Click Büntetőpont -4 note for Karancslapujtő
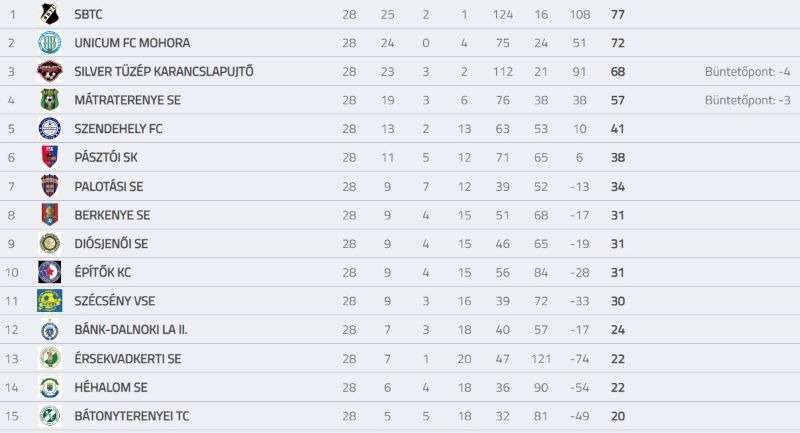Image resolution: width=800 pixels, height=433 pixels. [747, 71]
